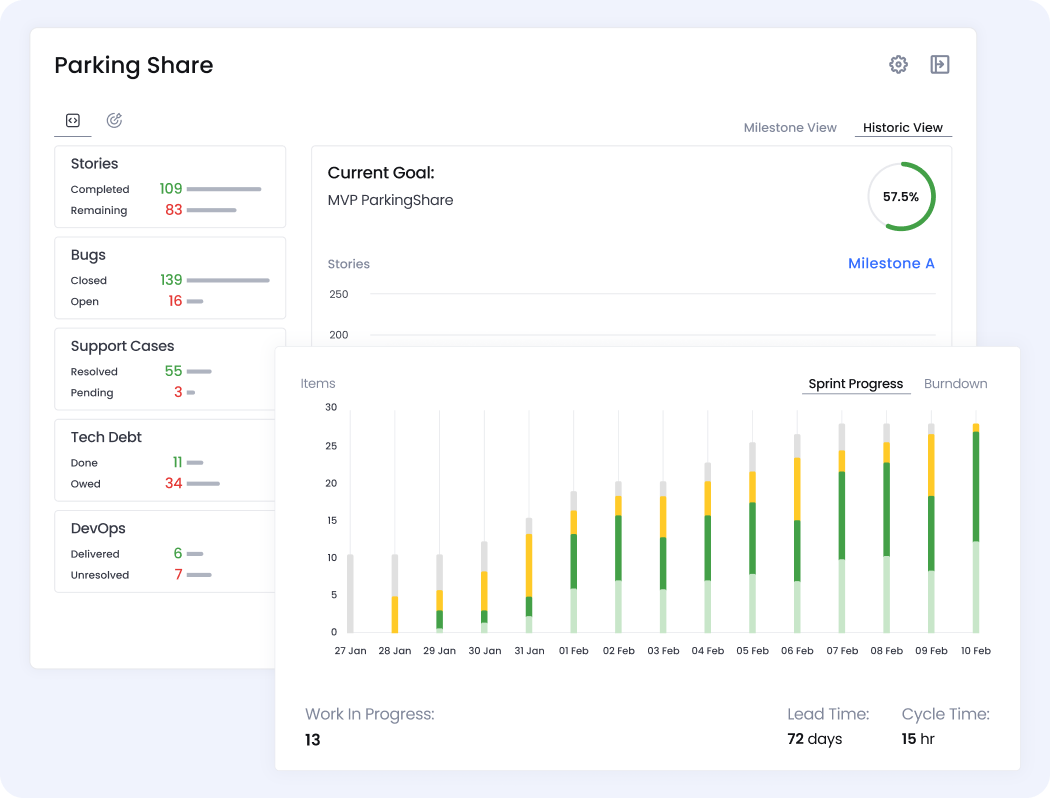1050x798 pixels.
Task: Click the pending support cases count 3
Action: pyautogui.click(x=178, y=392)
